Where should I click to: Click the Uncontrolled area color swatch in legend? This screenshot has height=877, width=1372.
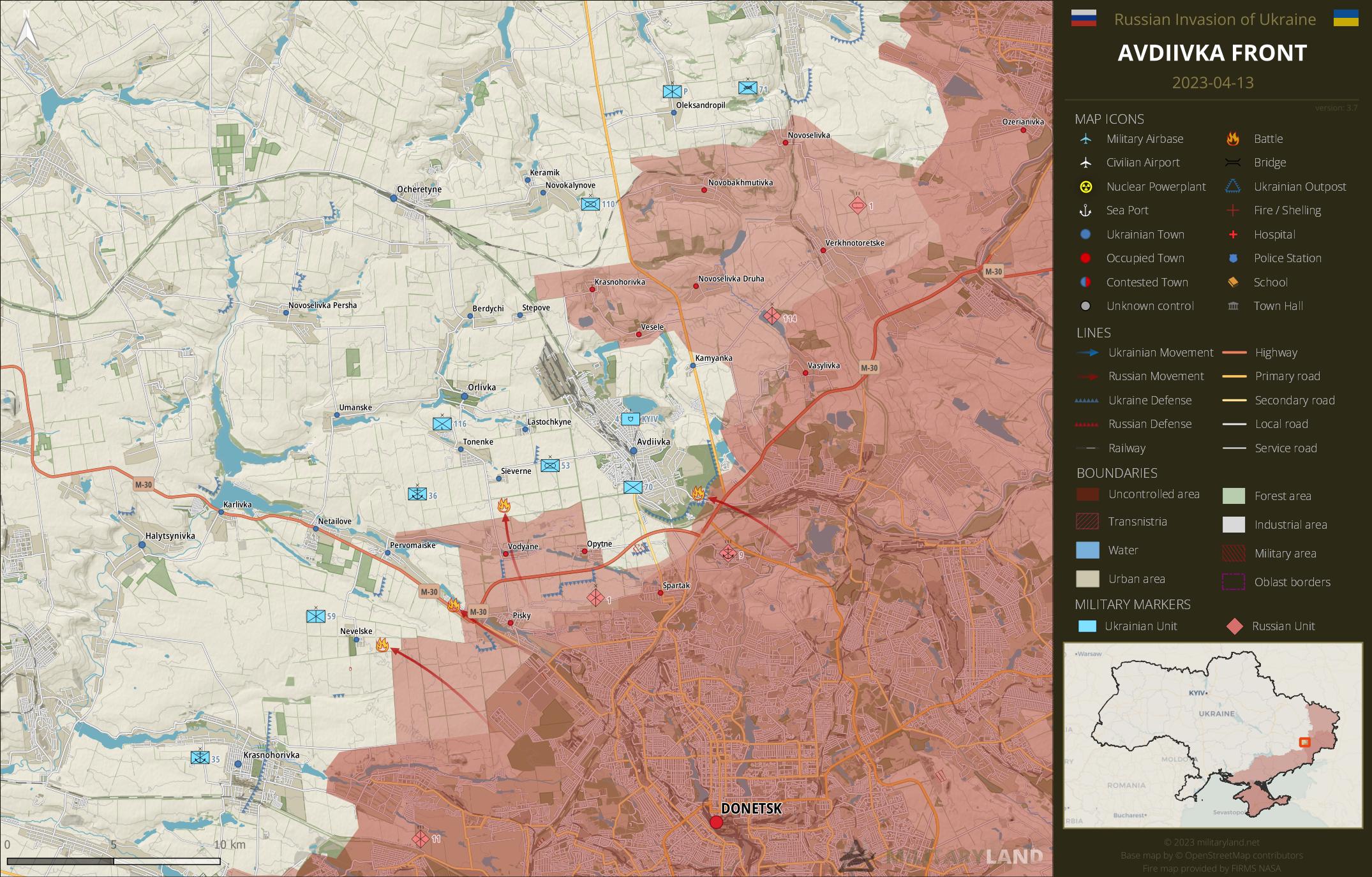[1087, 494]
